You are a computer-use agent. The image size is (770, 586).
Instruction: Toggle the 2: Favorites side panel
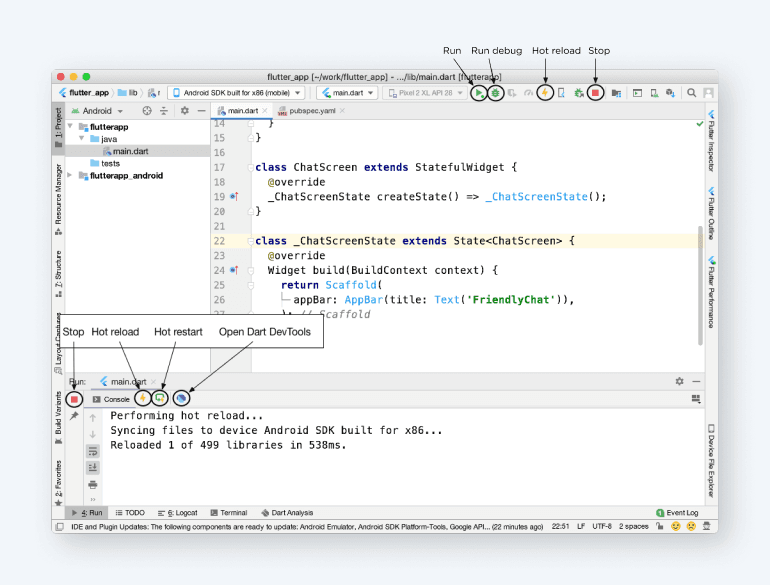[x=58, y=482]
